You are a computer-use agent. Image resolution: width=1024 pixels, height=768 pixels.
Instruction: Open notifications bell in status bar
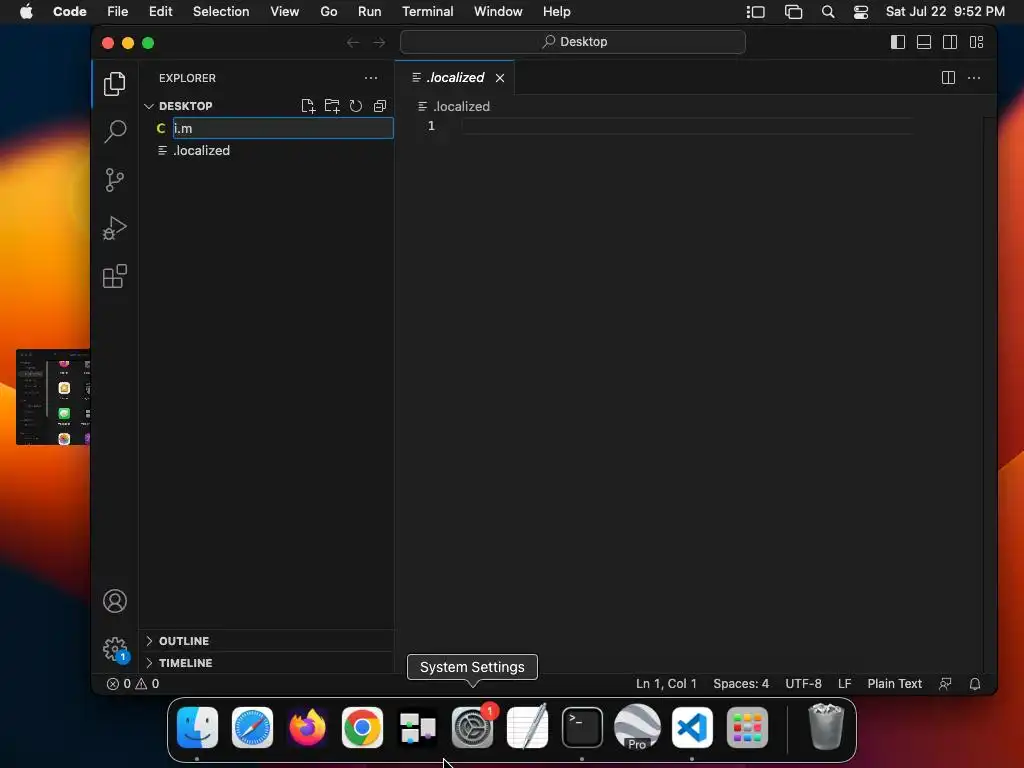(x=974, y=684)
